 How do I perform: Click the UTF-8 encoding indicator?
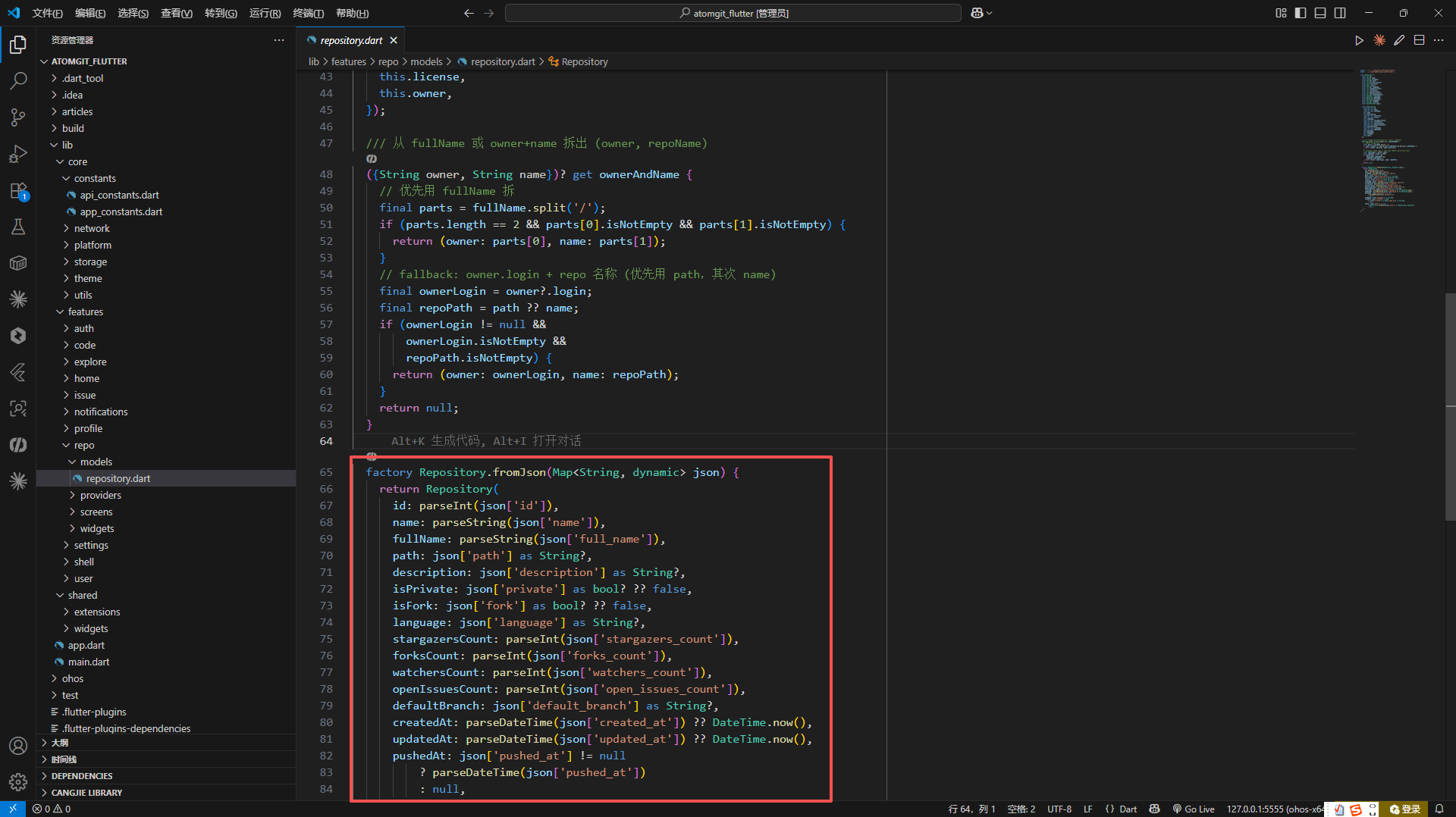(1059, 809)
